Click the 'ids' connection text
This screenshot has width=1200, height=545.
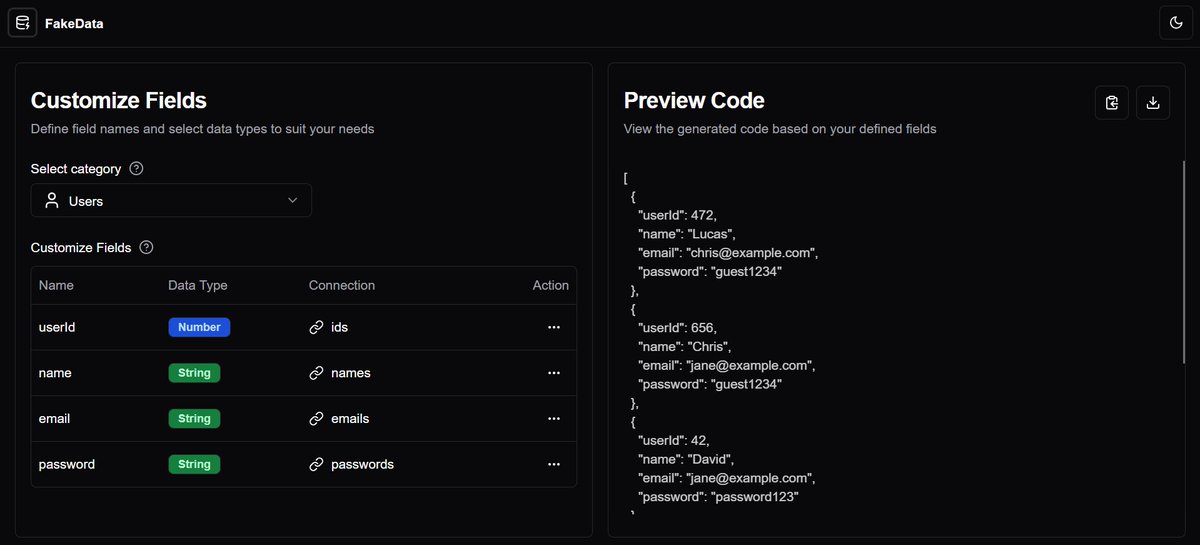(340, 327)
